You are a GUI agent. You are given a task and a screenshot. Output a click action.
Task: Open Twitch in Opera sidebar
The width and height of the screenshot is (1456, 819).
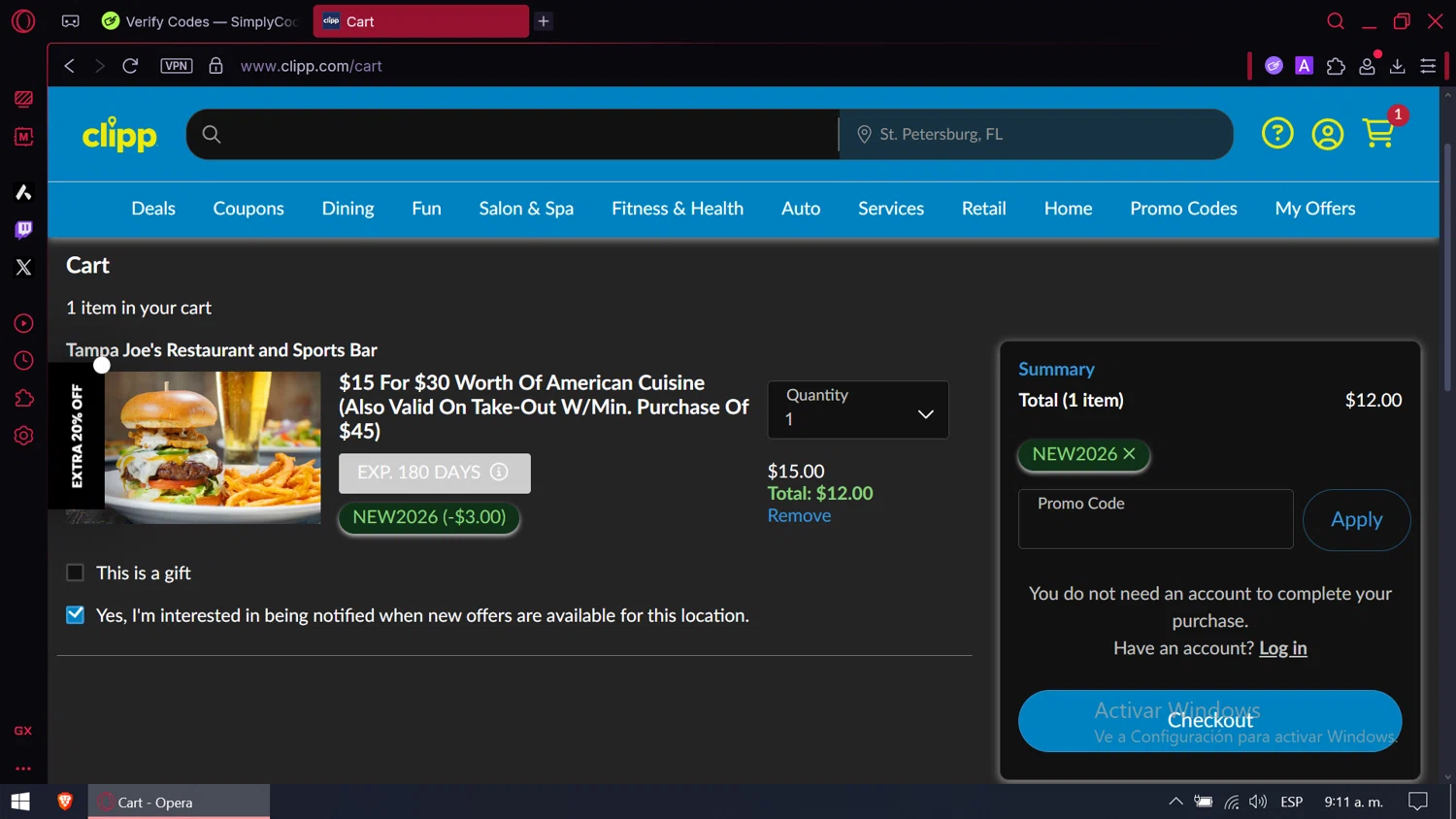tap(23, 229)
